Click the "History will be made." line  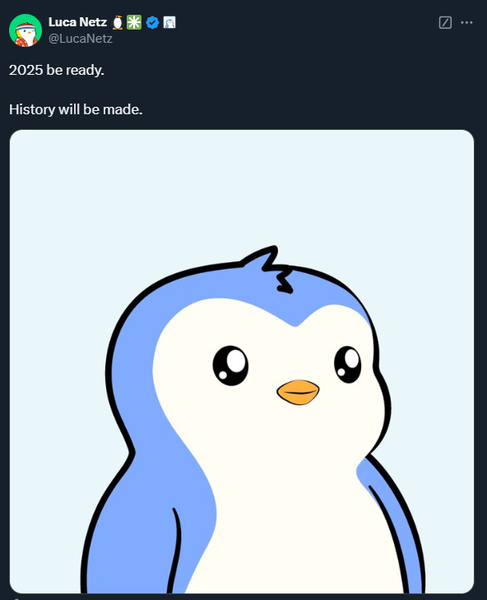[x=76, y=109]
